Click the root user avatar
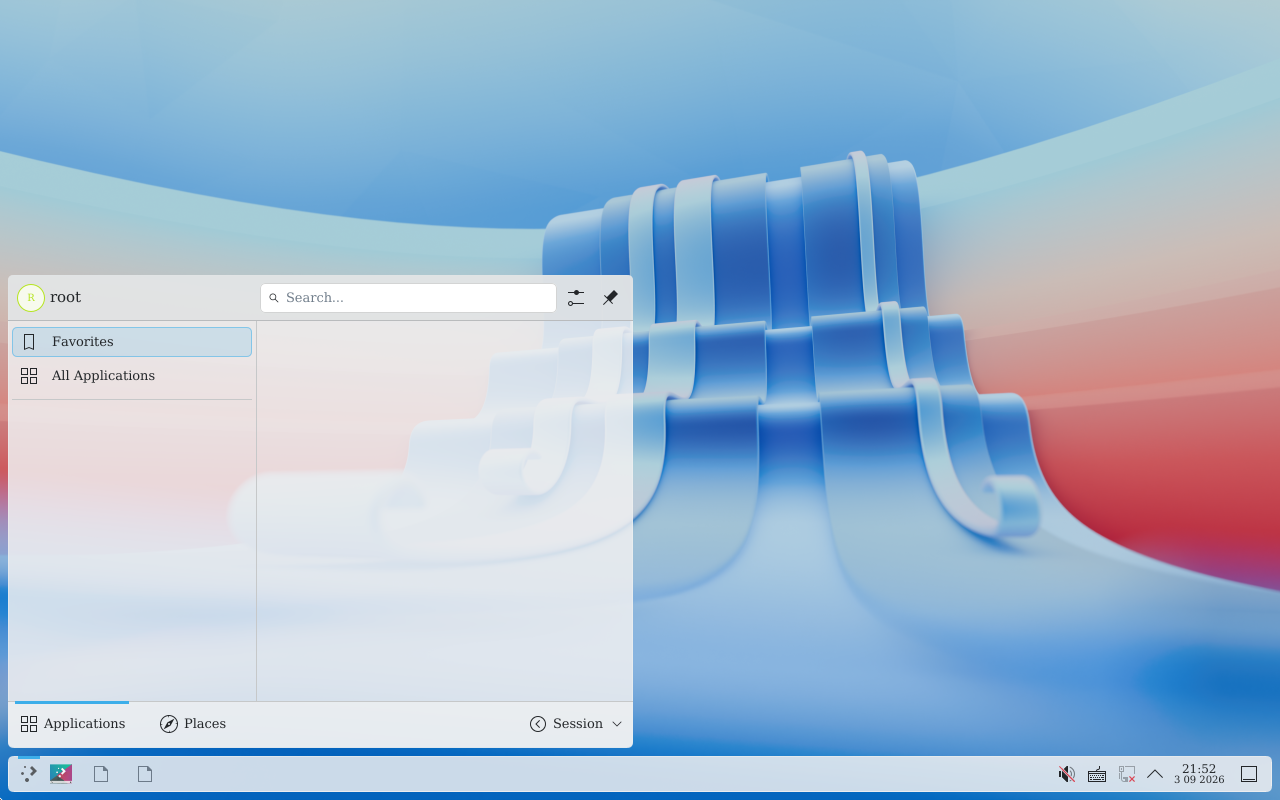Viewport: 1280px width, 800px height. point(31,298)
